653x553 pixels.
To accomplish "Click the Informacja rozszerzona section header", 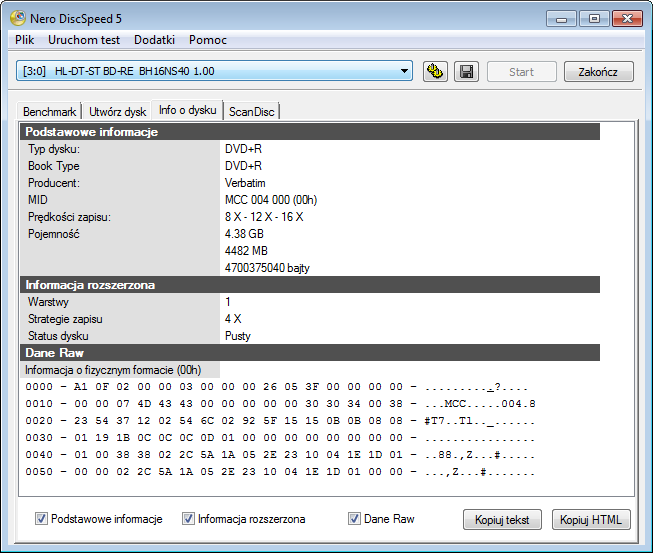I will [310, 285].
